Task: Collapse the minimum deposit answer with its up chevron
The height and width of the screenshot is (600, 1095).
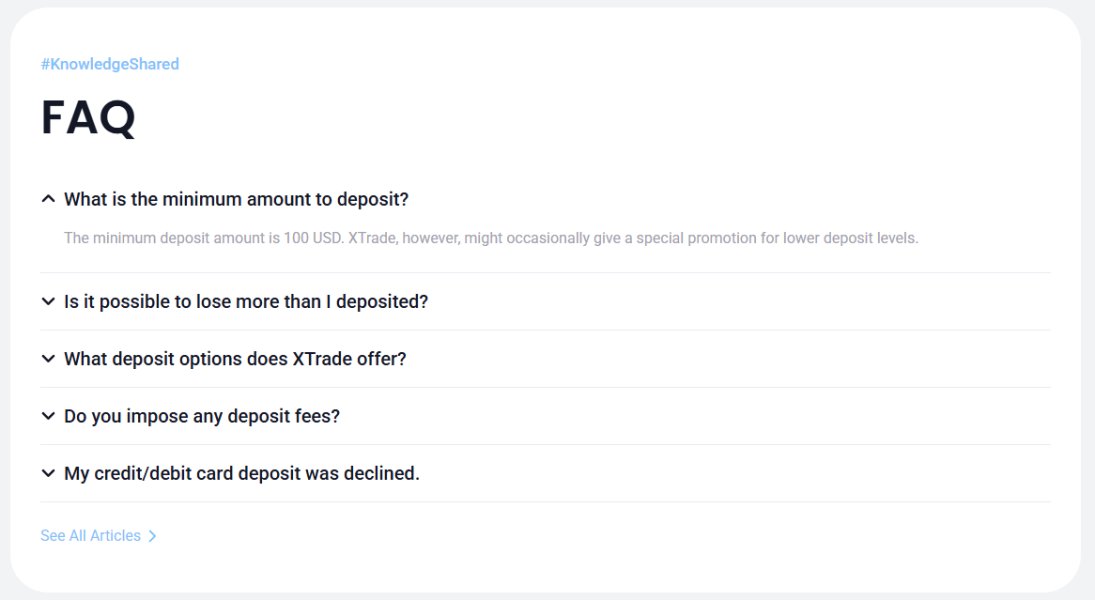Action: pyautogui.click(x=48, y=199)
